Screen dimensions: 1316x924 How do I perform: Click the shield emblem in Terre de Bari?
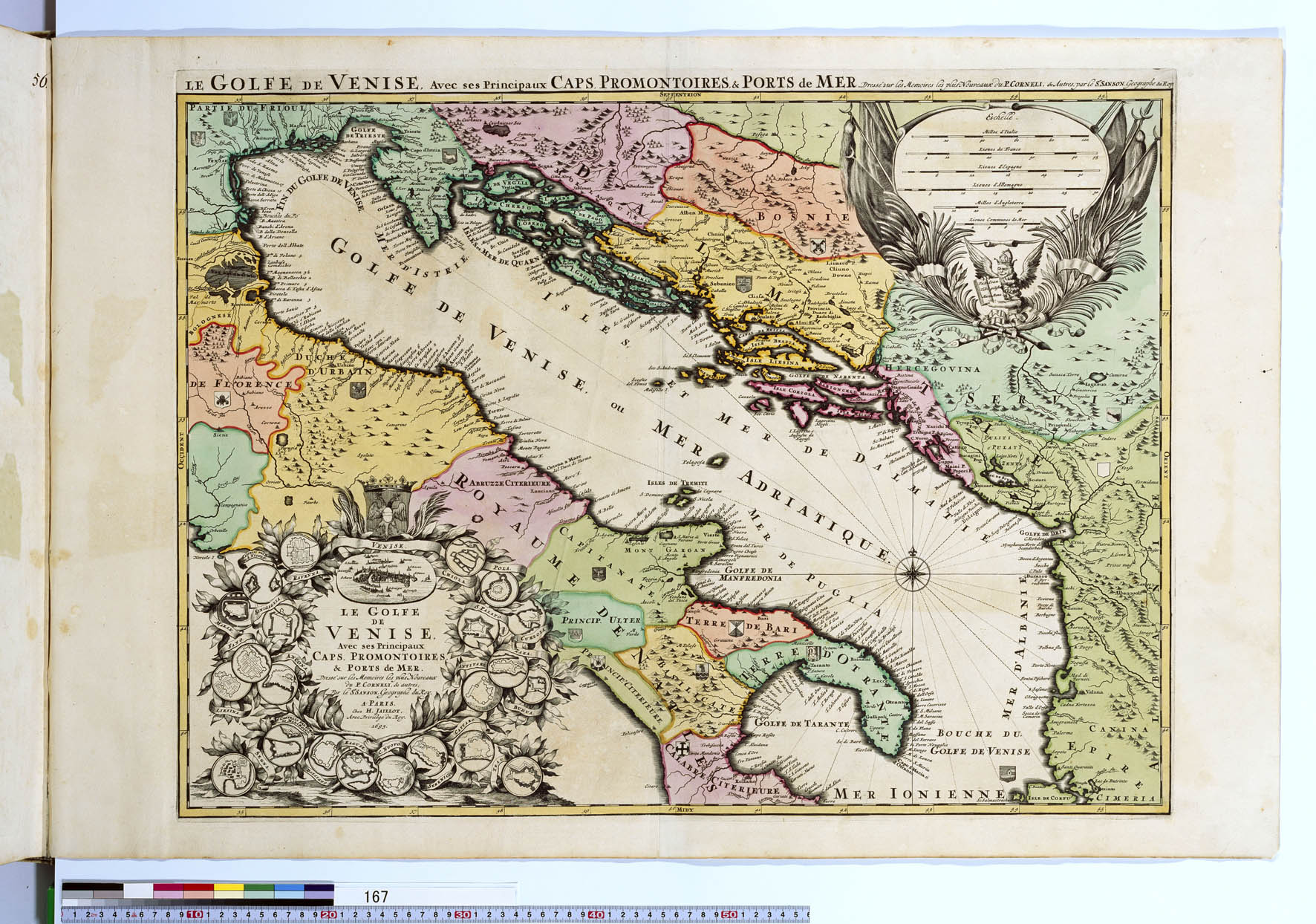click(x=736, y=628)
